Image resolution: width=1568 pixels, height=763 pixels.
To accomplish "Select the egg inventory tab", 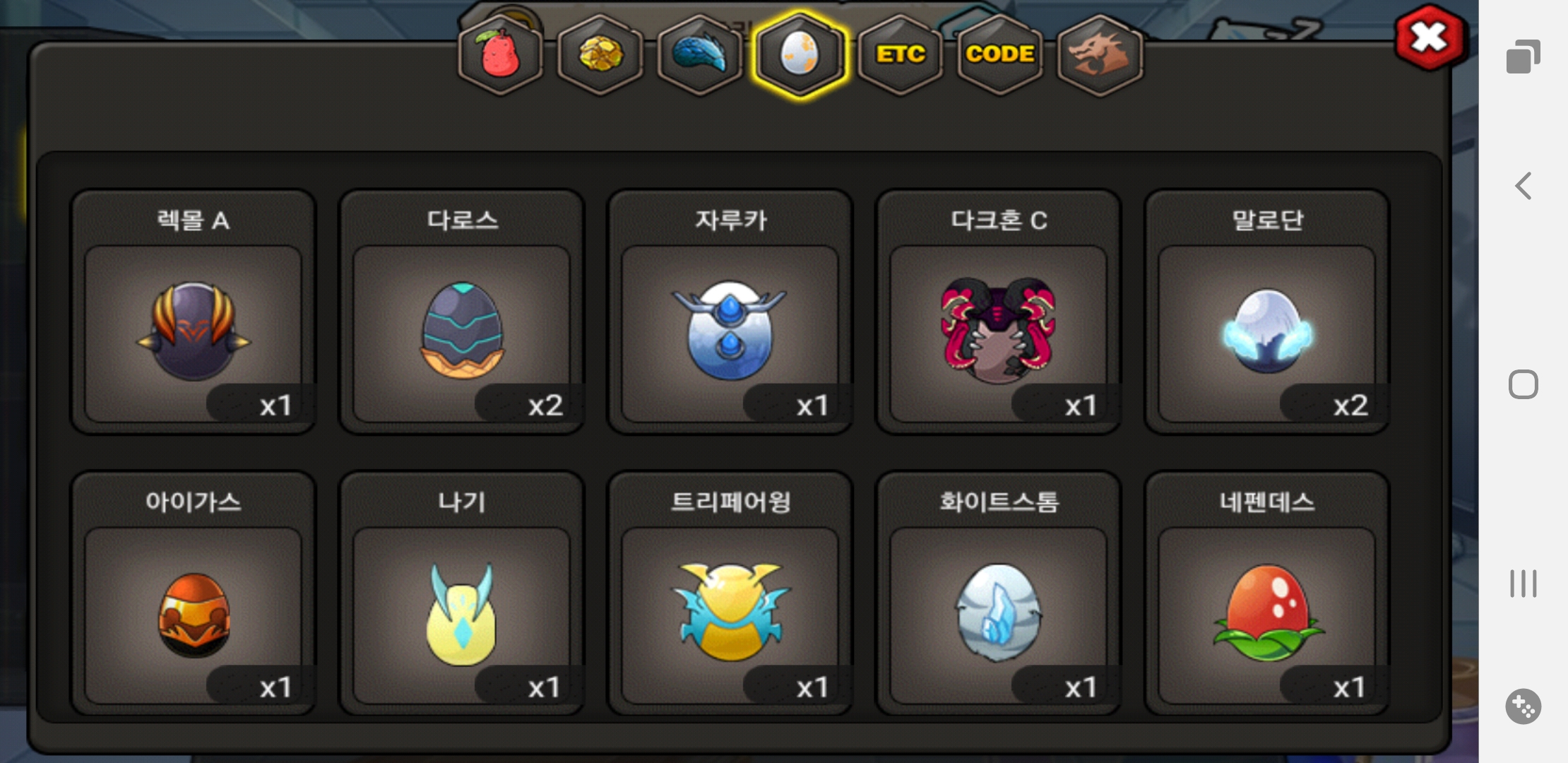I will coord(800,54).
